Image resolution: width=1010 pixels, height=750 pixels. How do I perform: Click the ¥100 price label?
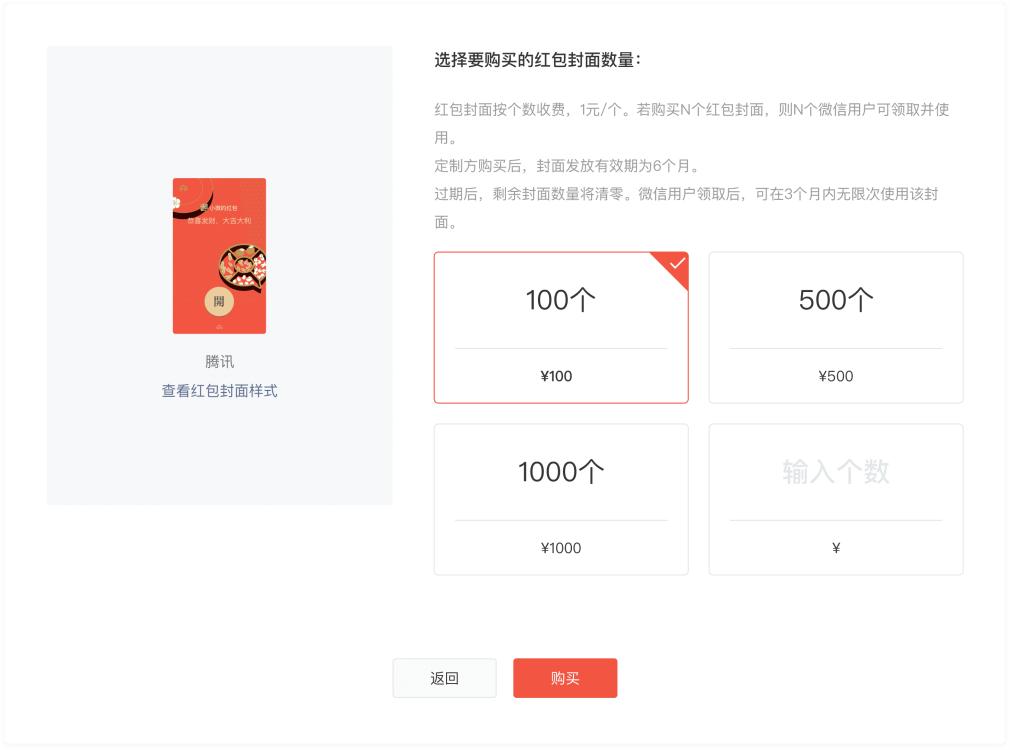tap(556, 376)
